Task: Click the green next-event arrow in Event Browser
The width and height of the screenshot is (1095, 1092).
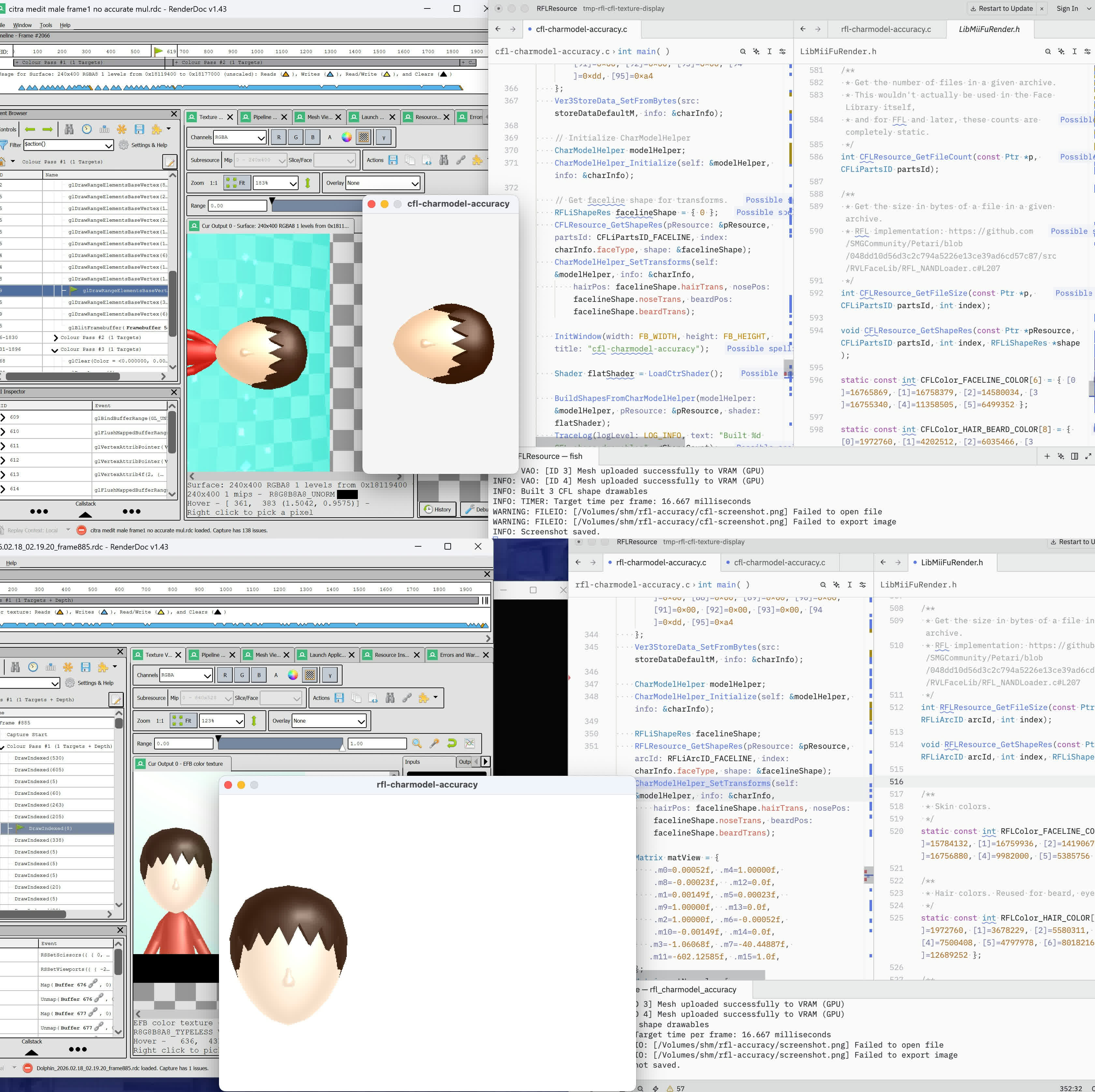Action: coord(48,129)
